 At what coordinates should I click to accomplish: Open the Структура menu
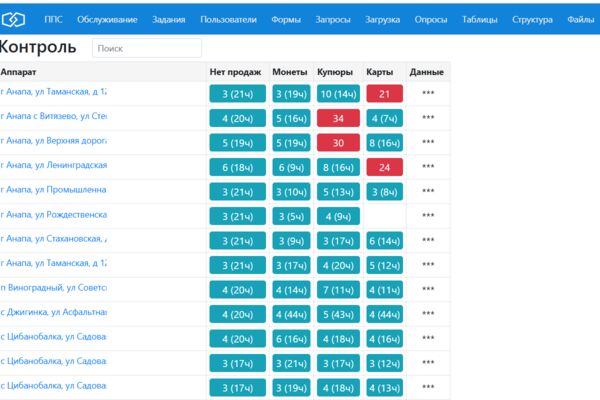click(532, 20)
